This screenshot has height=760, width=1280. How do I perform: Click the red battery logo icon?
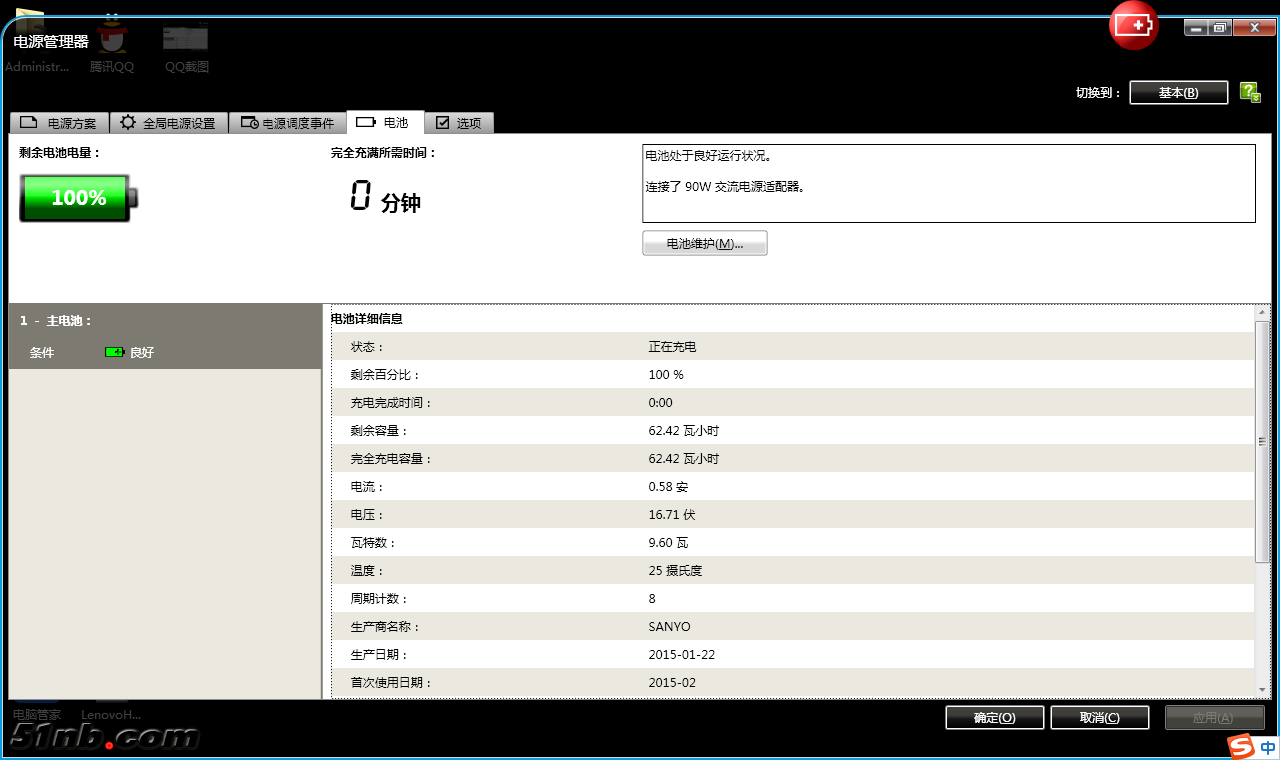[x=1133, y=25]
